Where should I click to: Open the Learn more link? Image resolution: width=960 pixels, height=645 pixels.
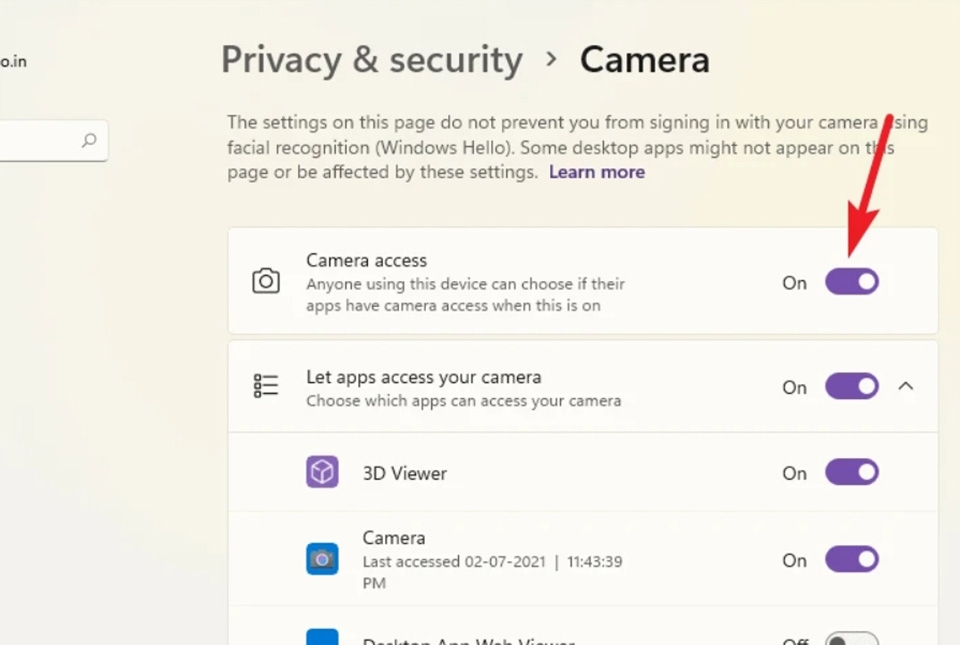(x=596, y=172)
